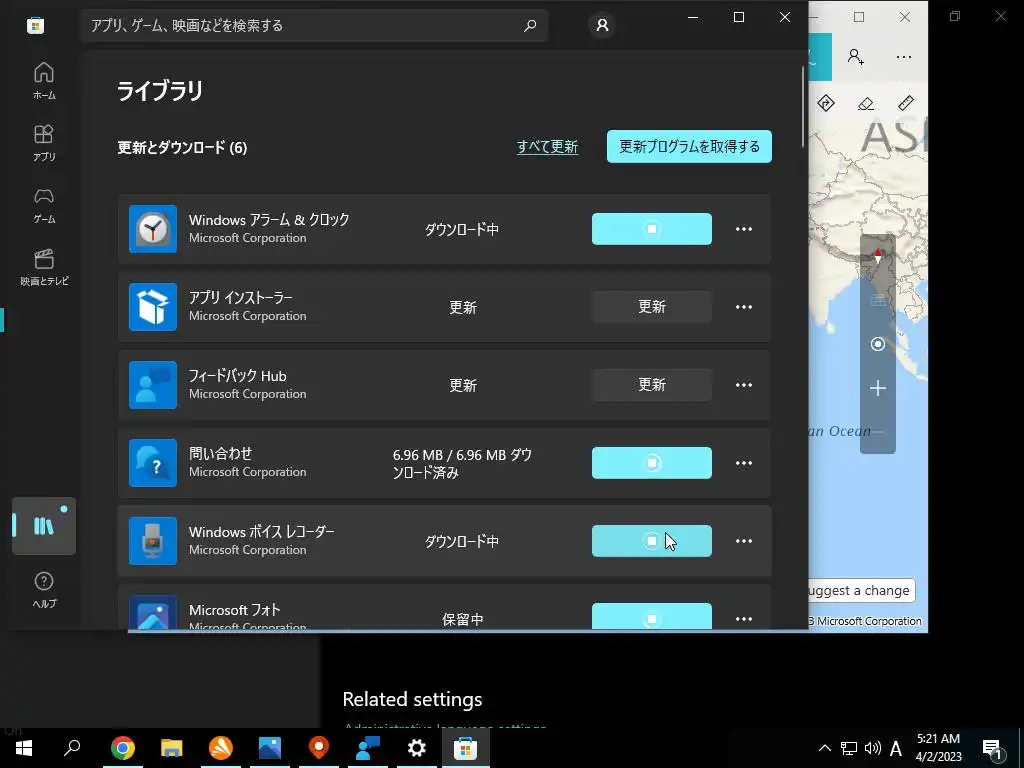Open the Windows Start menu
Image resolution: width=1024 pixels, height=768 pixels.
(x=24, y=748)
